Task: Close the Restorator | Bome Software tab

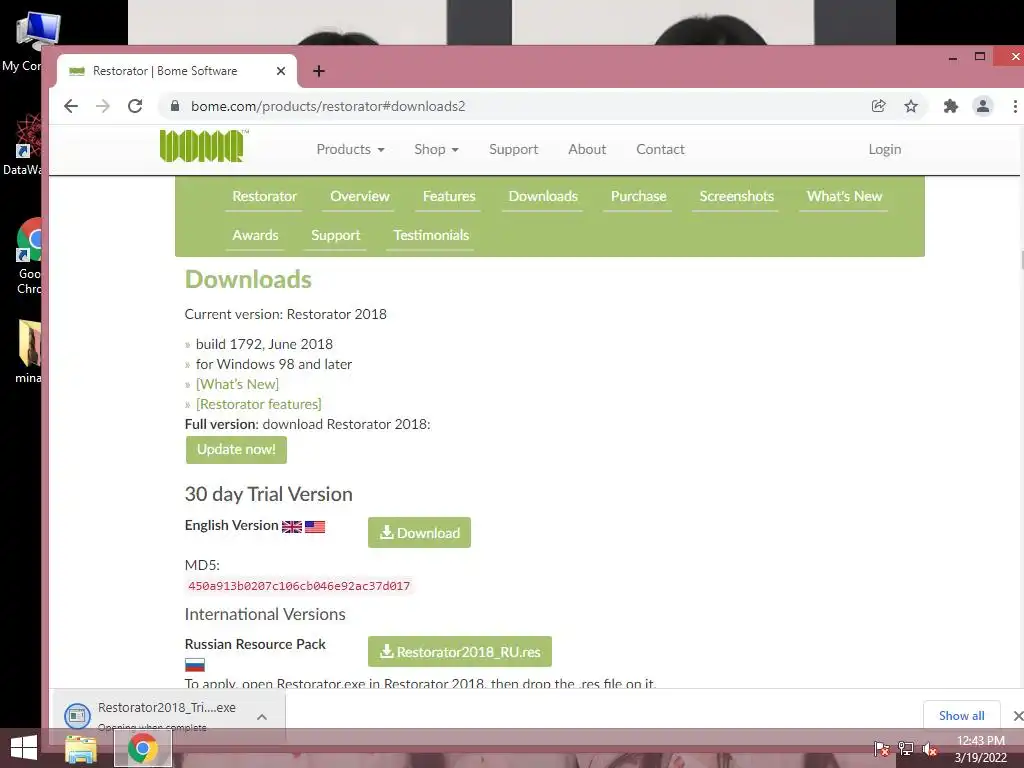Action: pos(281,71)
